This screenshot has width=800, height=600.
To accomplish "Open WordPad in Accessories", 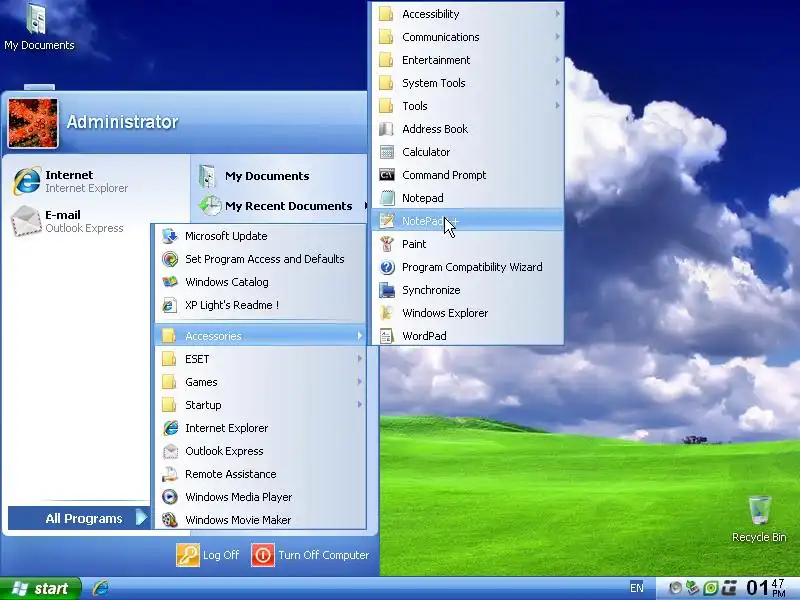I will click(467, 336).
